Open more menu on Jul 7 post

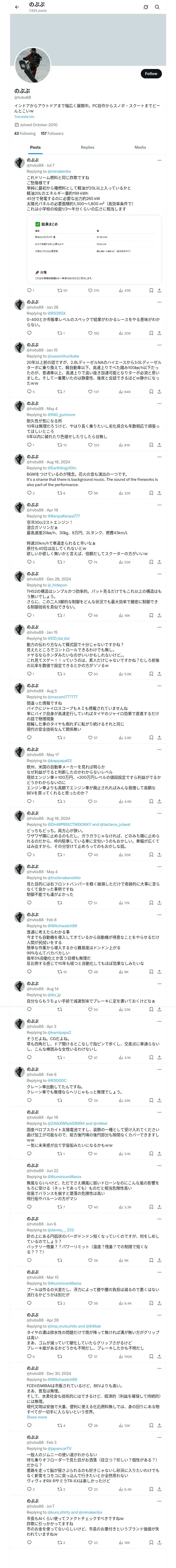159,161
